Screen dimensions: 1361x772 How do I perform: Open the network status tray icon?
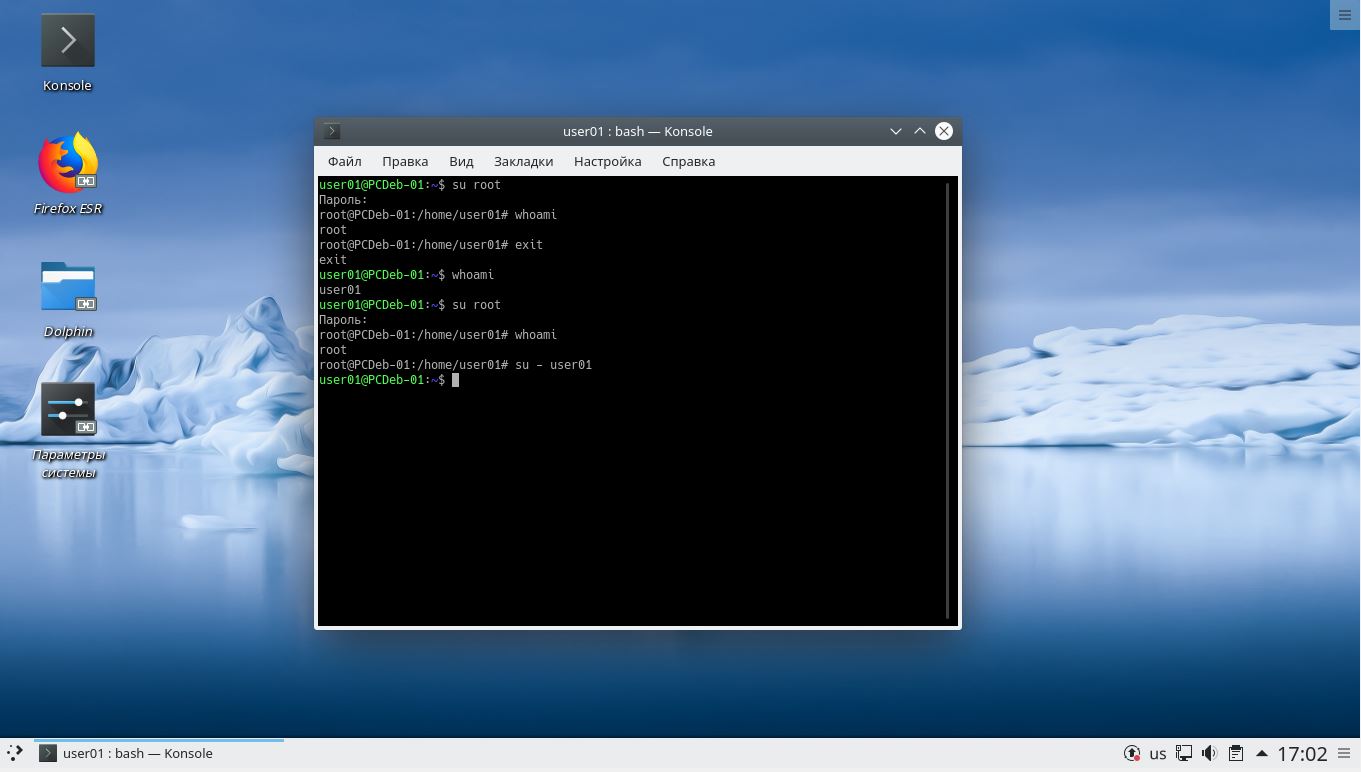coord(1184,753)
